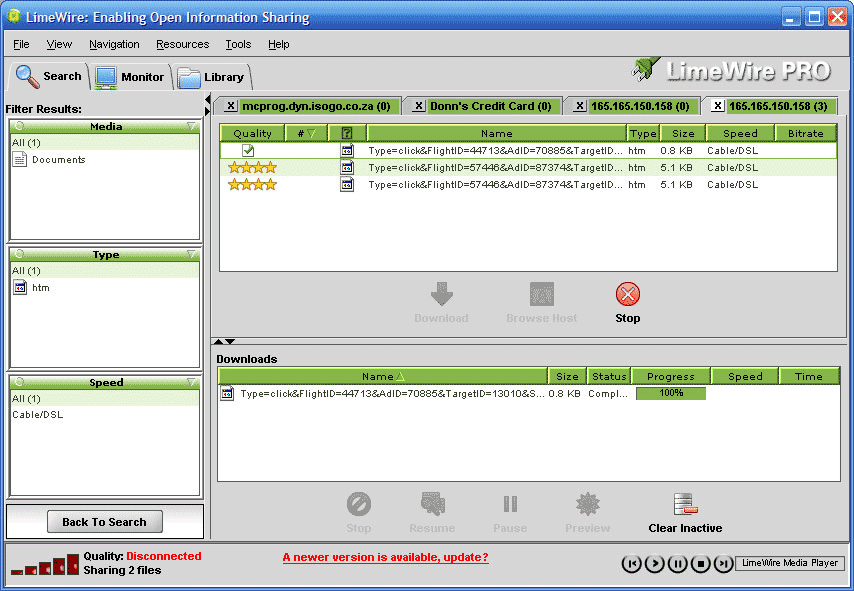Click the Download arrow icon
854x591 pixels.
(442, 294)
